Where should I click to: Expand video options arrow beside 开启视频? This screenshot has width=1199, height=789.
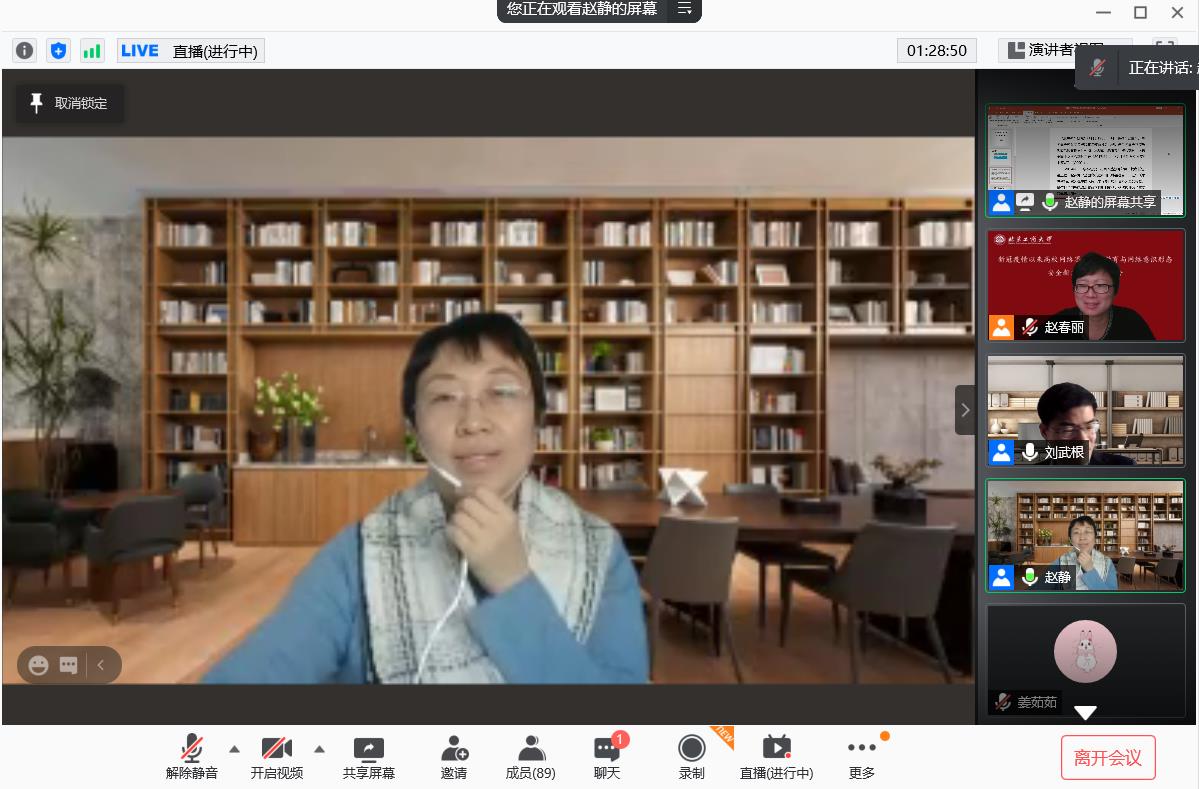(x=320, y=748)
